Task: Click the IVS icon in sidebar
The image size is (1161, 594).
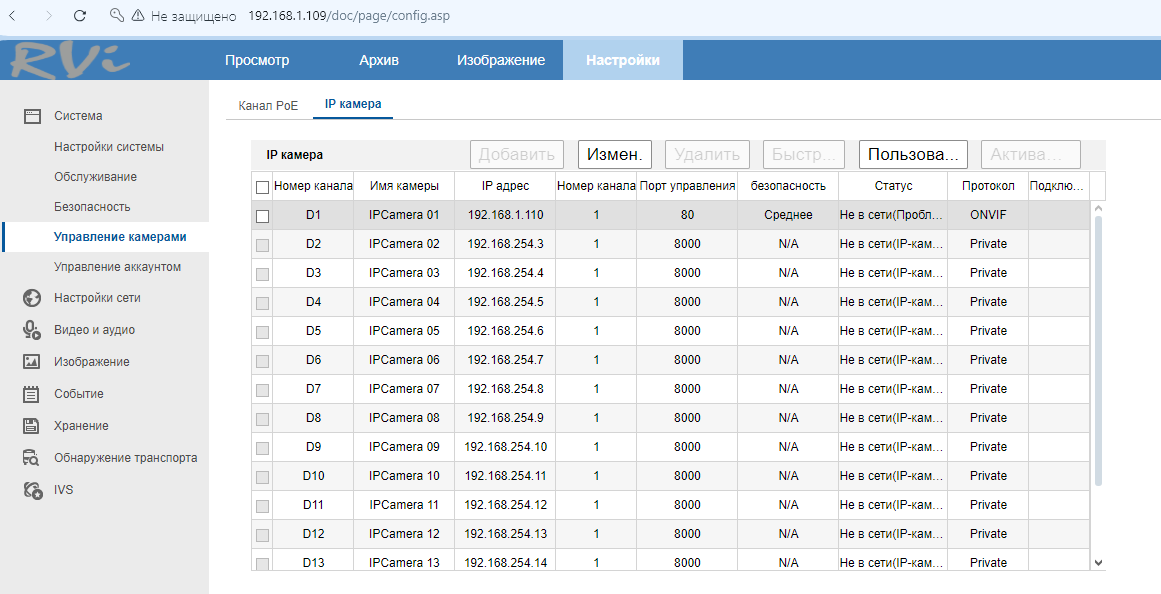Action: [x=31, y=490]
